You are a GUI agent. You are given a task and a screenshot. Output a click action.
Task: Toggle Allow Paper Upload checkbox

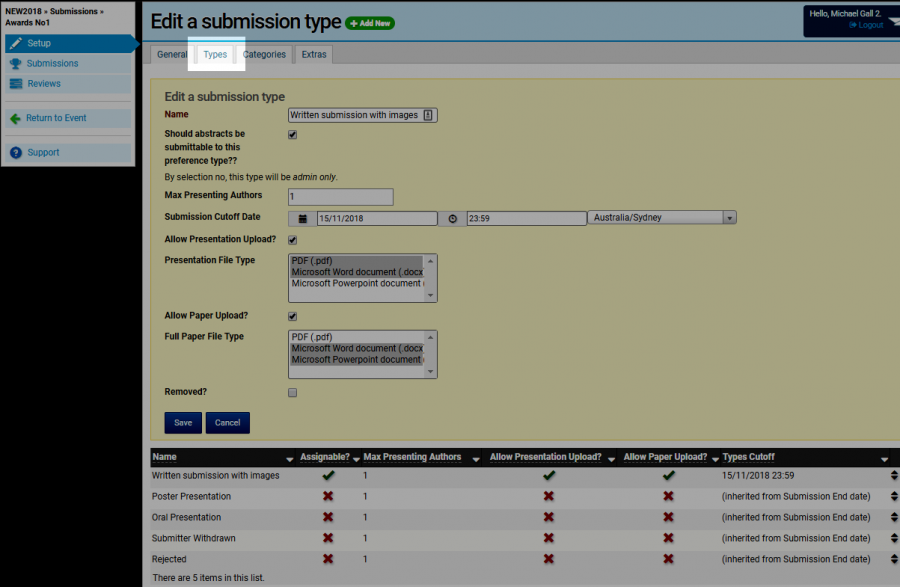pos(293,316)
